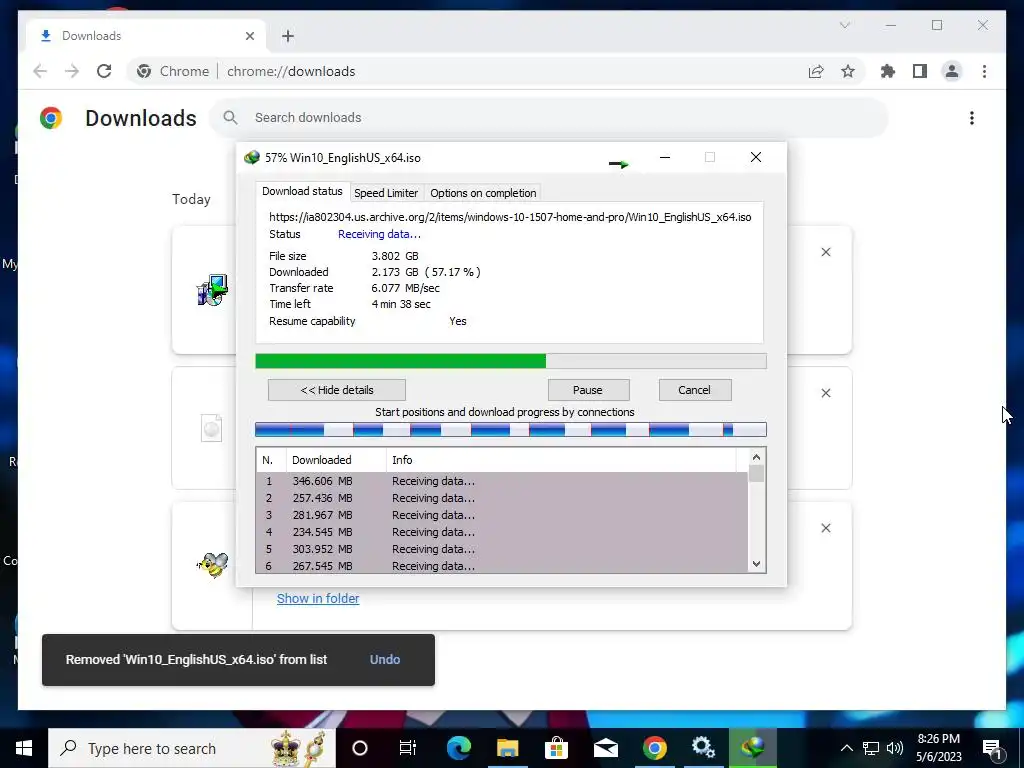Open the Options on completion tab

click(483, 193)
